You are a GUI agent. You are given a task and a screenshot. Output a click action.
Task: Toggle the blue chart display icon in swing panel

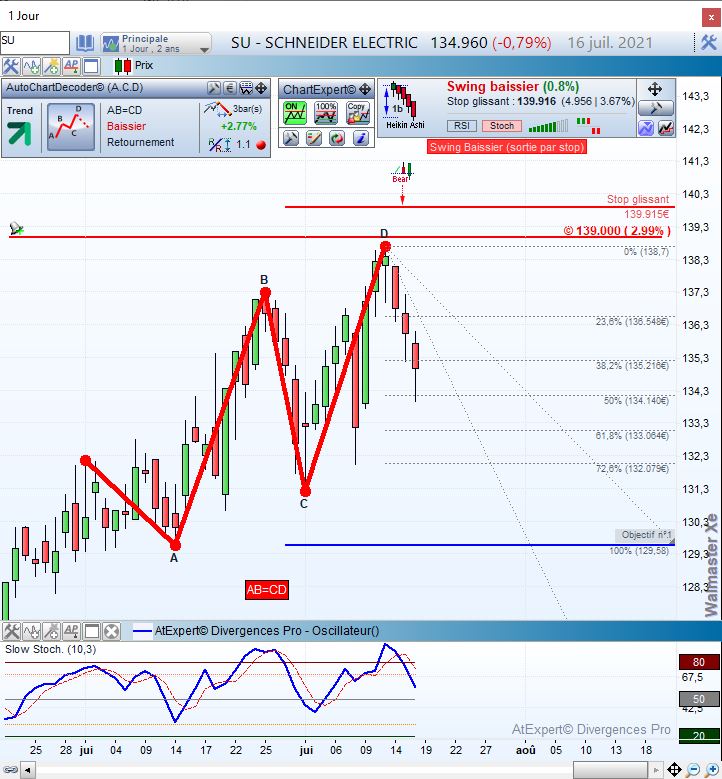click(646, 128)
